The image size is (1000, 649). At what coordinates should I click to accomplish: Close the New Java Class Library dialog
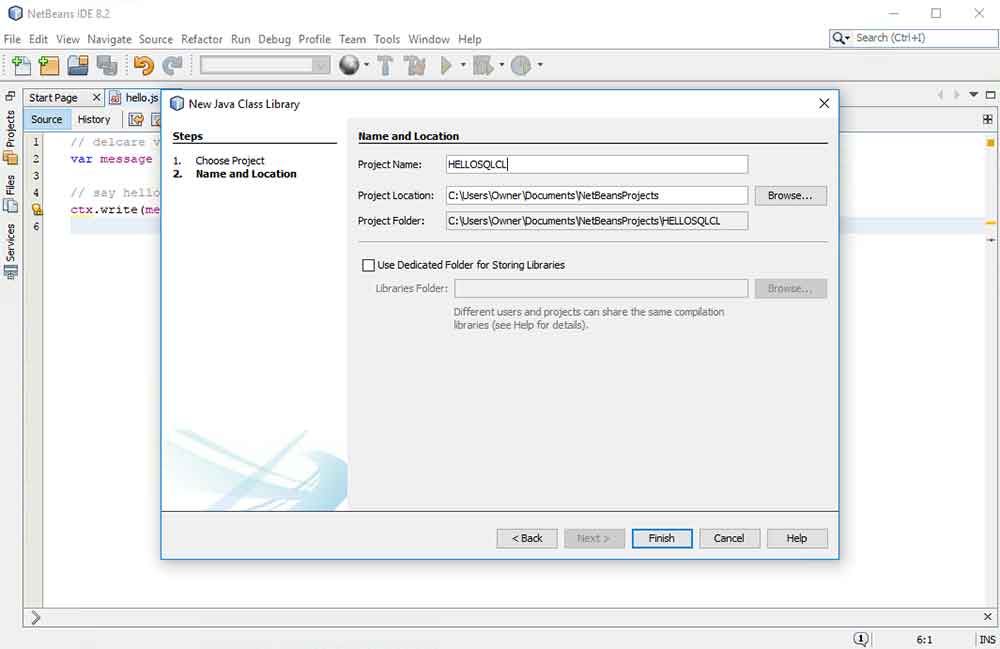click(x=824, y=103)
